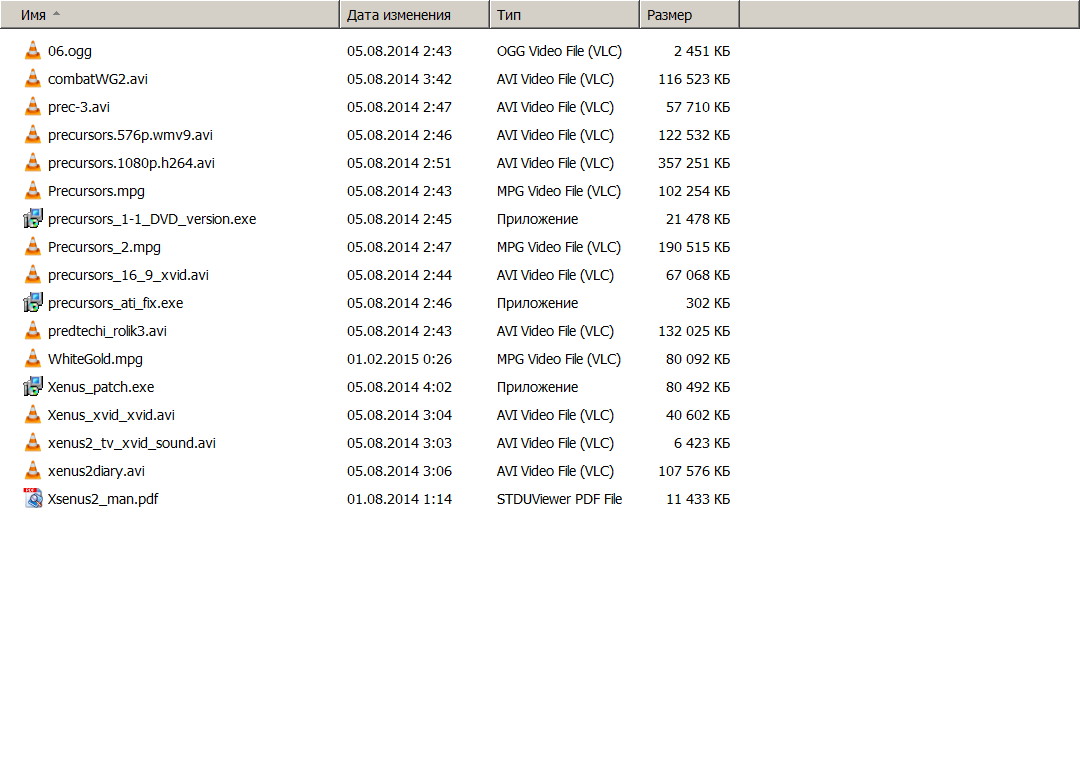Click the size value 80 092 КБ

(x=698, y=360)
